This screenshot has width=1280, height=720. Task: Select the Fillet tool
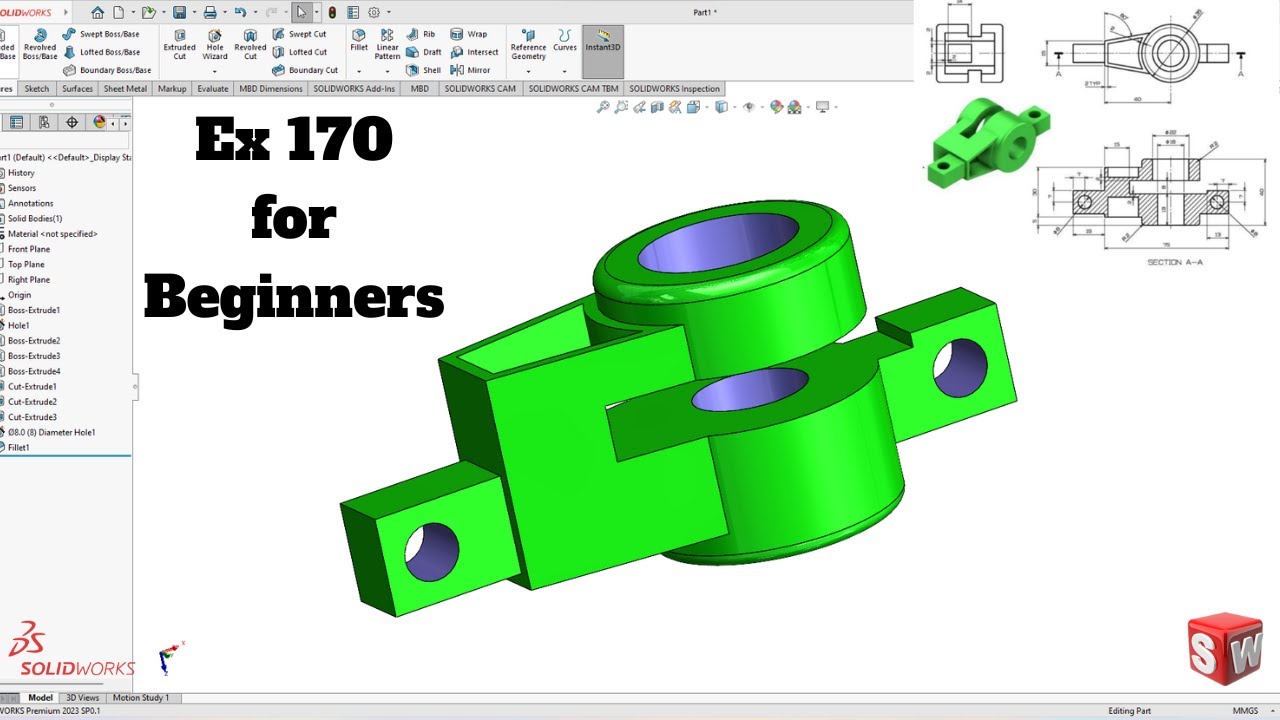[x=359, y=40]
